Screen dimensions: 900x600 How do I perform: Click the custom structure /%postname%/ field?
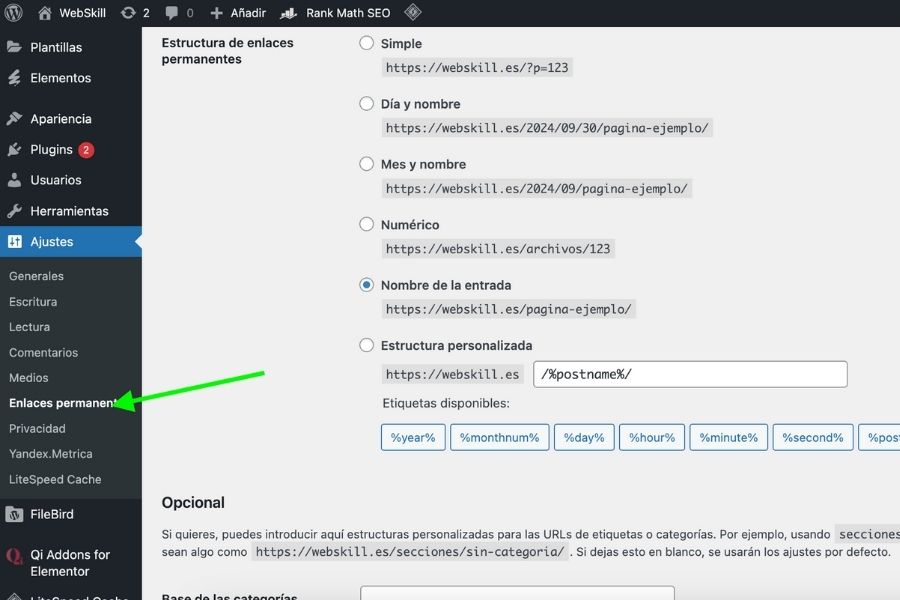coord(690,374)
